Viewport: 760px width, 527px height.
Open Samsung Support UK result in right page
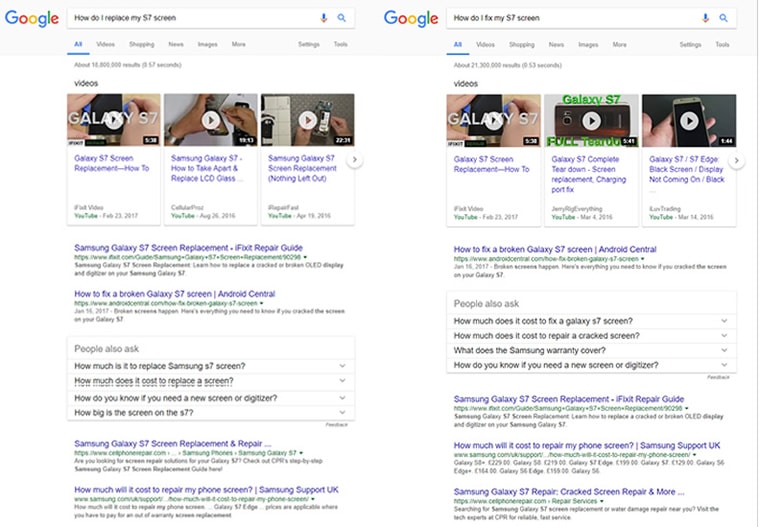[x=587, y=445]
